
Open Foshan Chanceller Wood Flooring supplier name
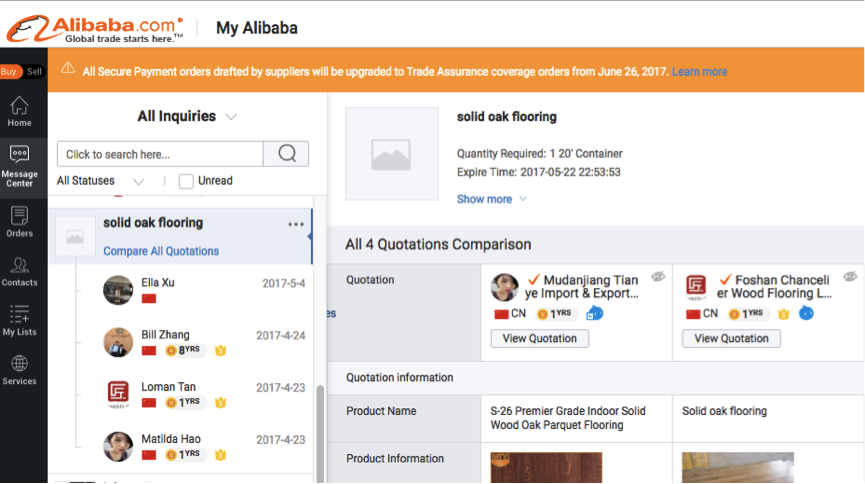(774, 287)
